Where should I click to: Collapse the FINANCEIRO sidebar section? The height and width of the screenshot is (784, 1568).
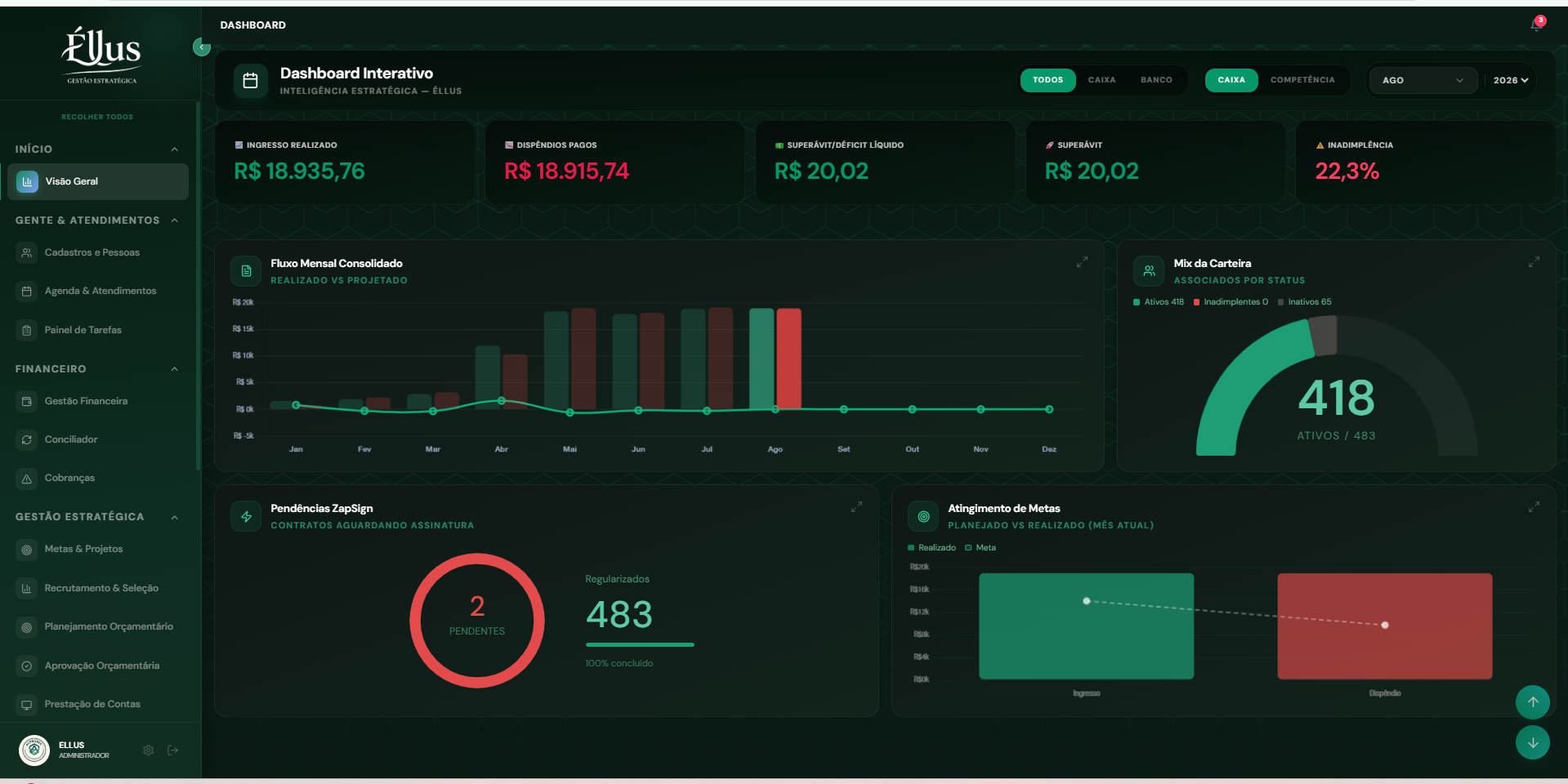97,369
